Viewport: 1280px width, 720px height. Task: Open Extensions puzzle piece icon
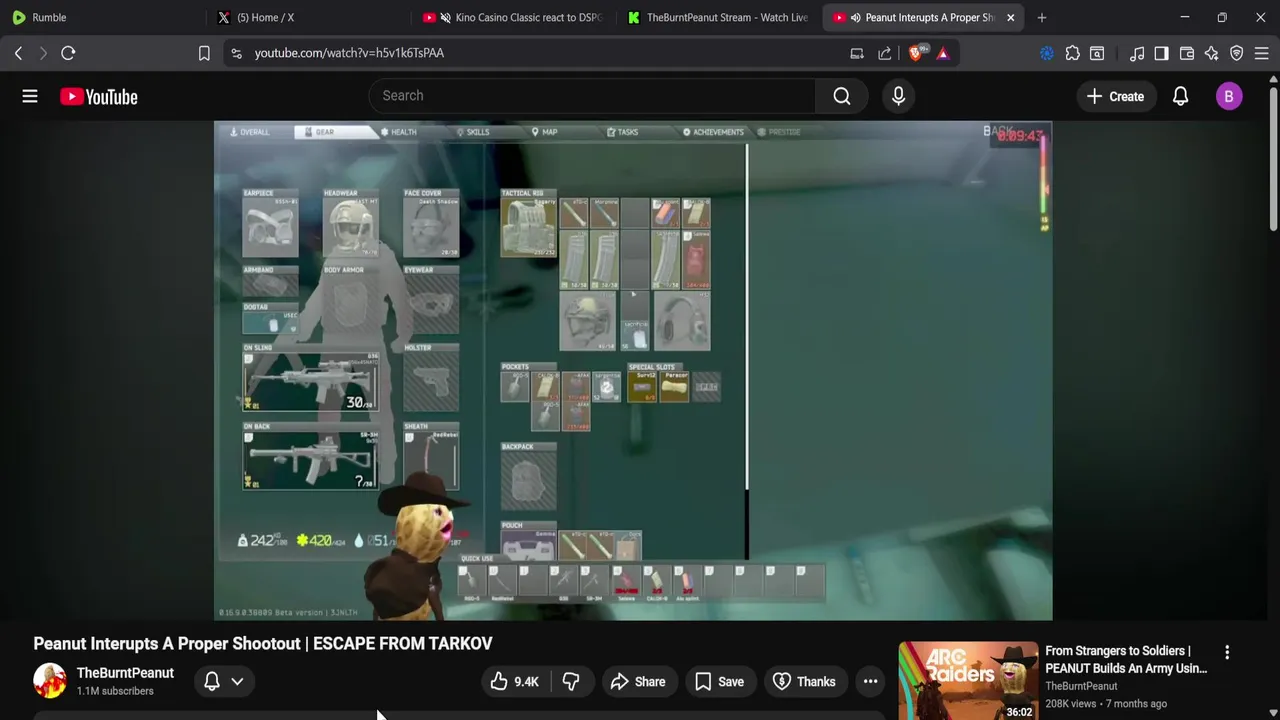[x=1072, y=53]
